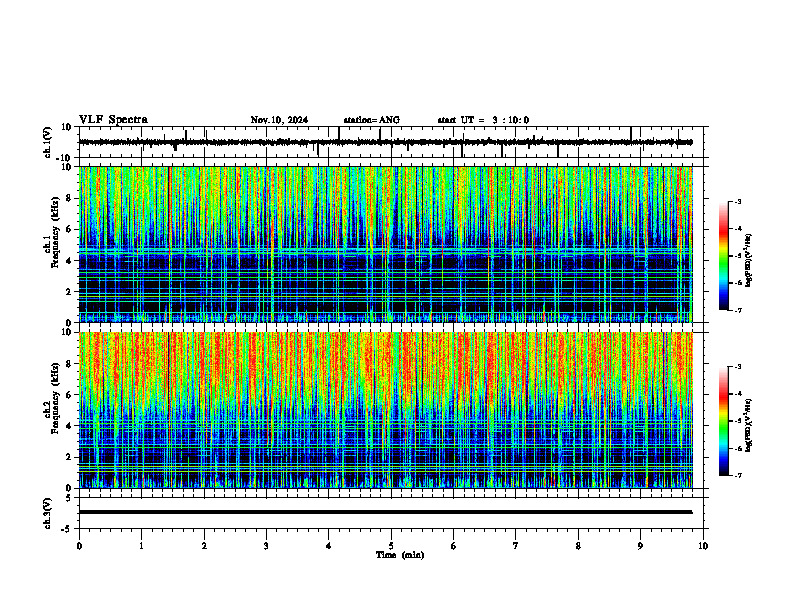This screenshot has height=612, width=792.
Task: Click the time axis tick label '8'
Action: point(578,546)
